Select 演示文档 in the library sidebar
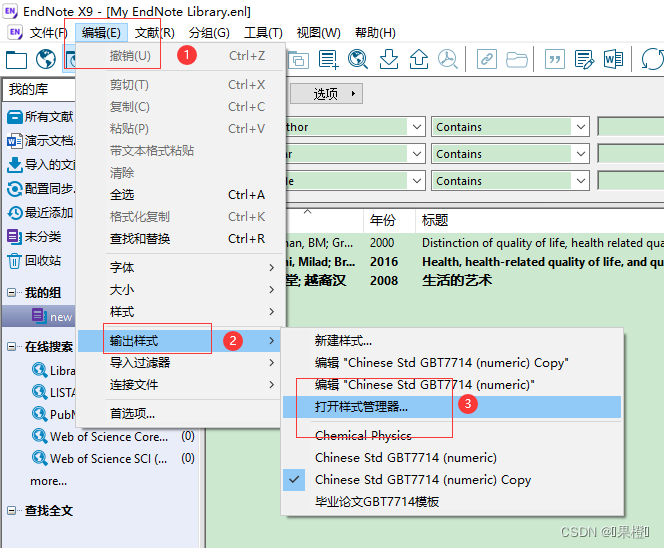 41,140
